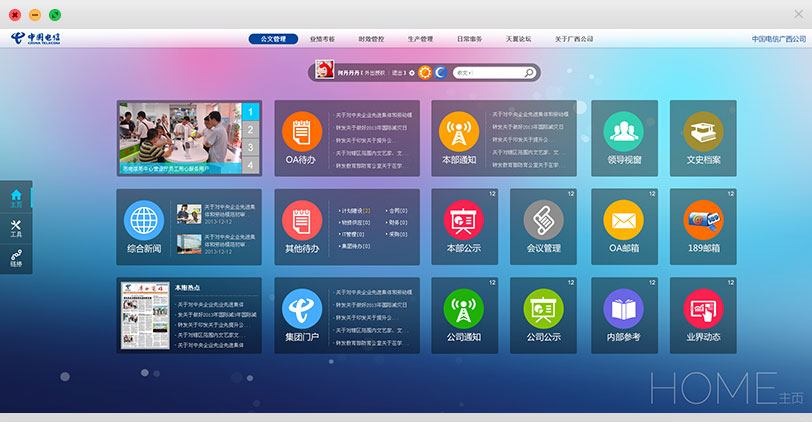This screenshot has width=812, height=422.
Task: Show slide 1 in the photo carousel
Action: [250, 112]
